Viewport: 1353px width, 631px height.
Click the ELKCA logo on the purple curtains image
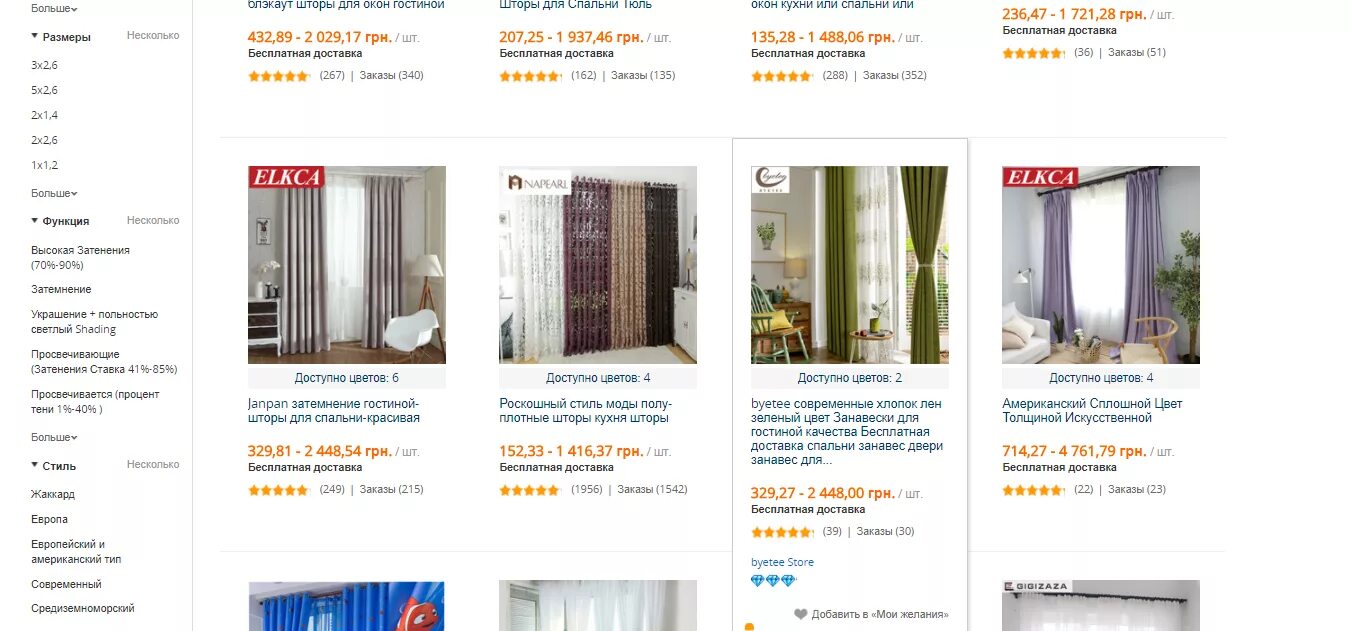pos(1040,177)
